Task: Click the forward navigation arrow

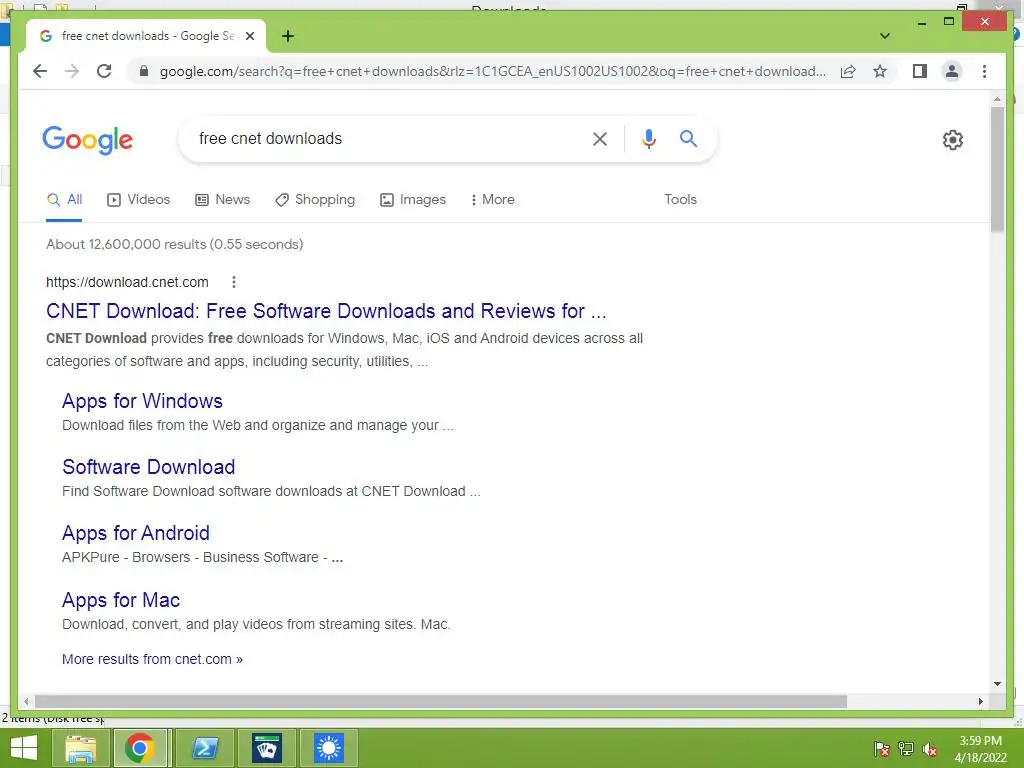Action: coord(72,71)
